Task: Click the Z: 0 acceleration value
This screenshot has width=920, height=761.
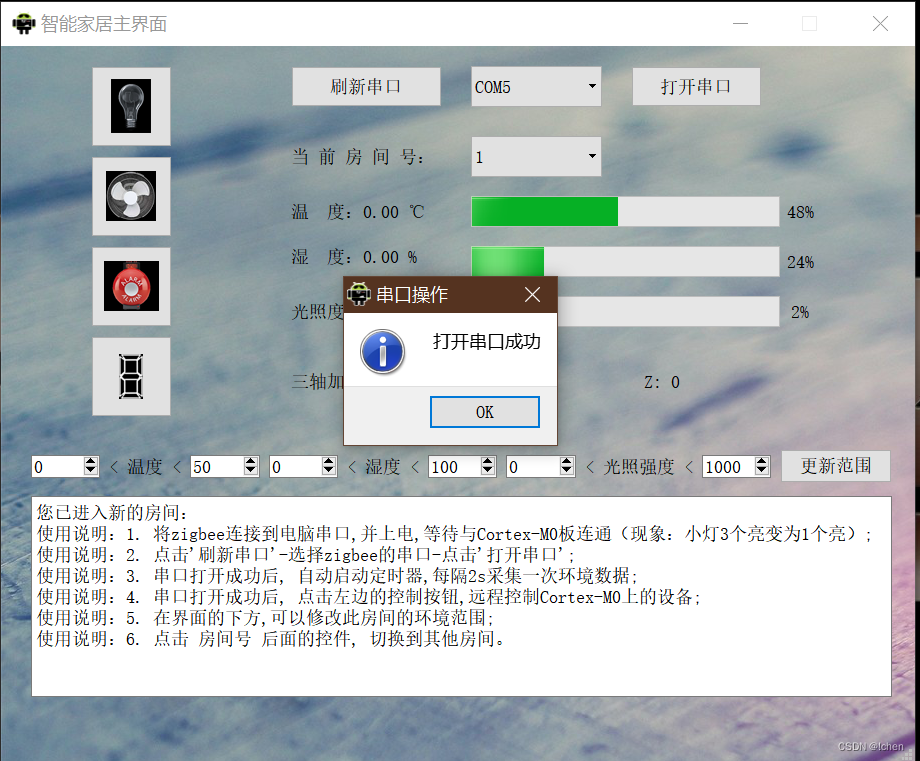Action: (662, 382)
